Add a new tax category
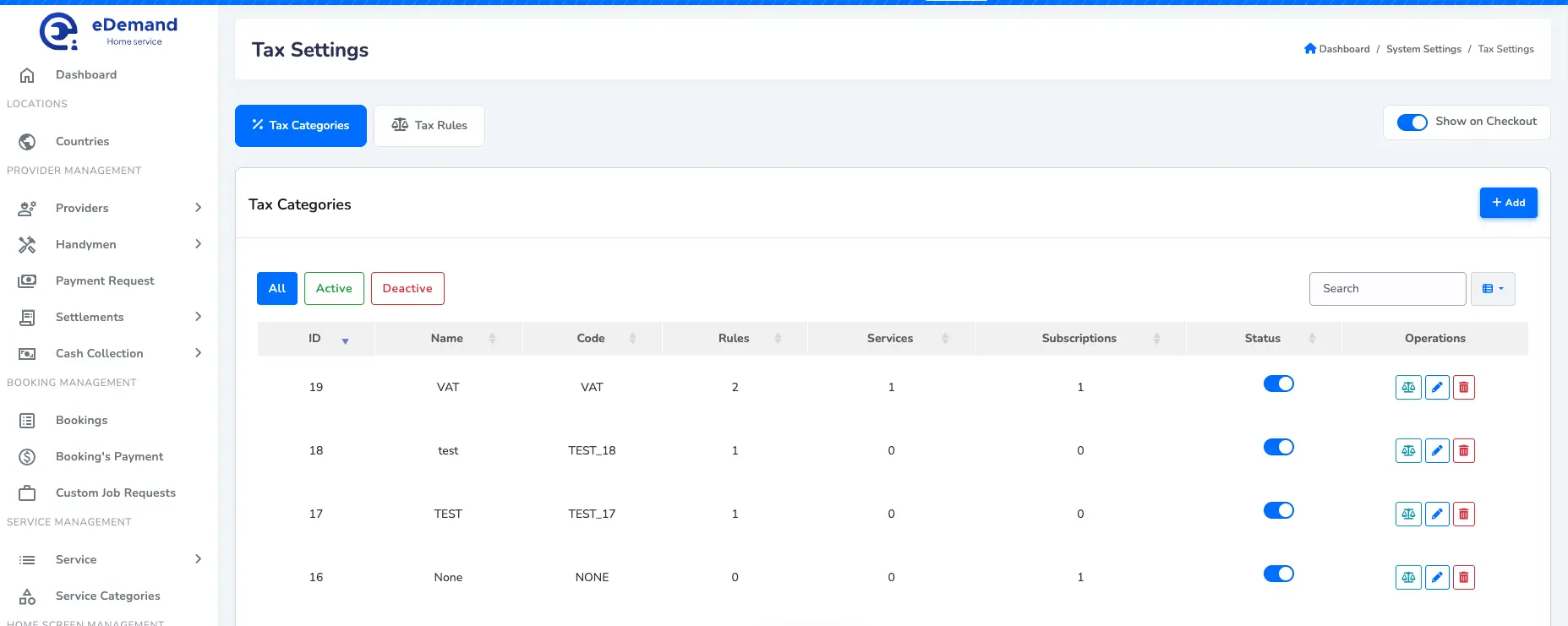 point(1509,203)
